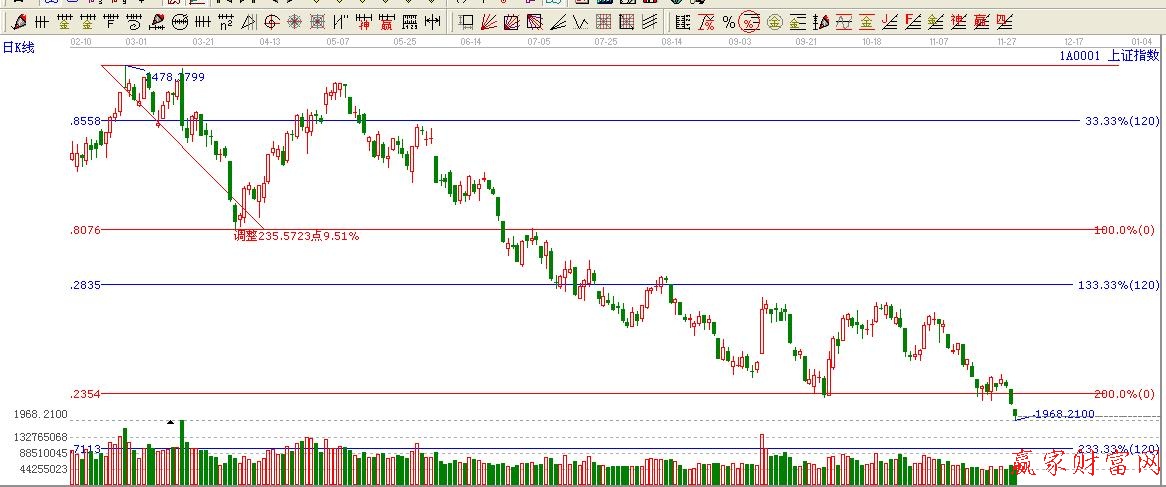Select the 200.0%(0) red level line label

(x=1124, y=394)
